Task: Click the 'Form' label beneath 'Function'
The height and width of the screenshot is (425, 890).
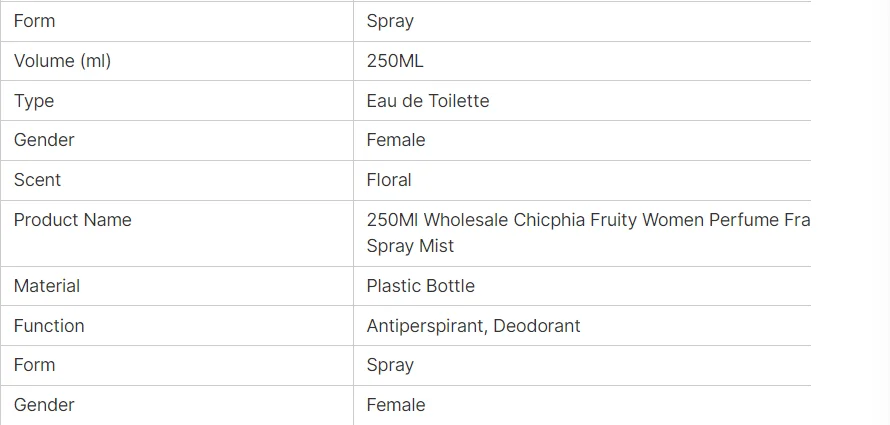Action: tap(34, 365)
